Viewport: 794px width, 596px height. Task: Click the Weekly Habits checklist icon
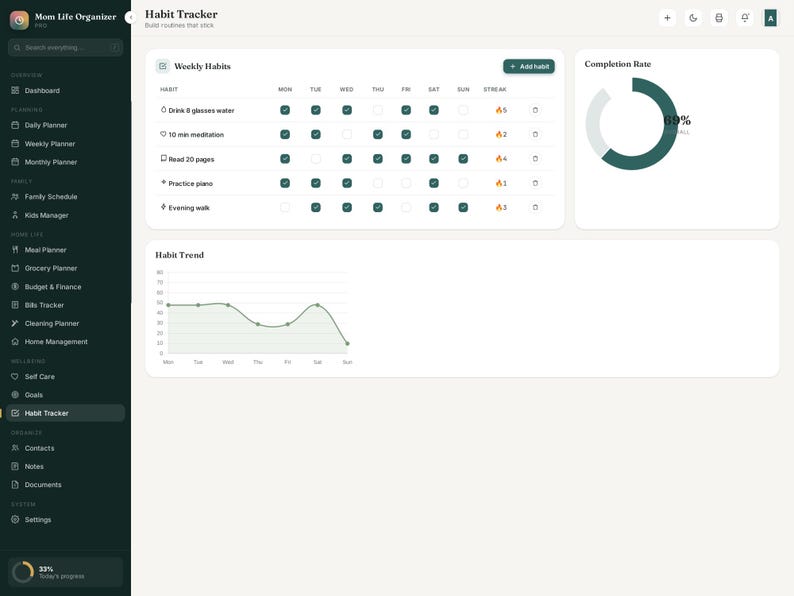click(x=163, y=66)
